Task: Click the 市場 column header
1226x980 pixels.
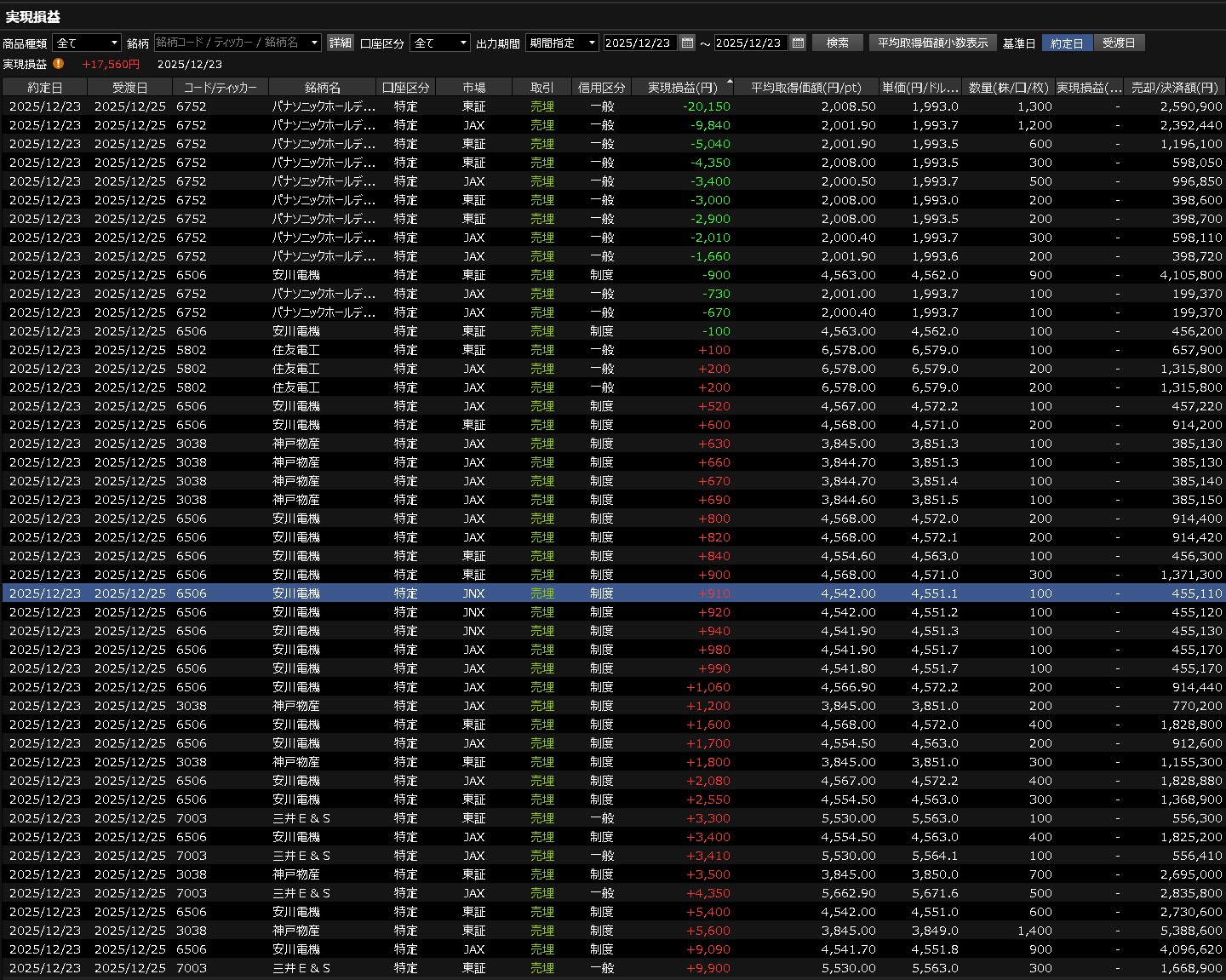Action: (x=473, y=88)
